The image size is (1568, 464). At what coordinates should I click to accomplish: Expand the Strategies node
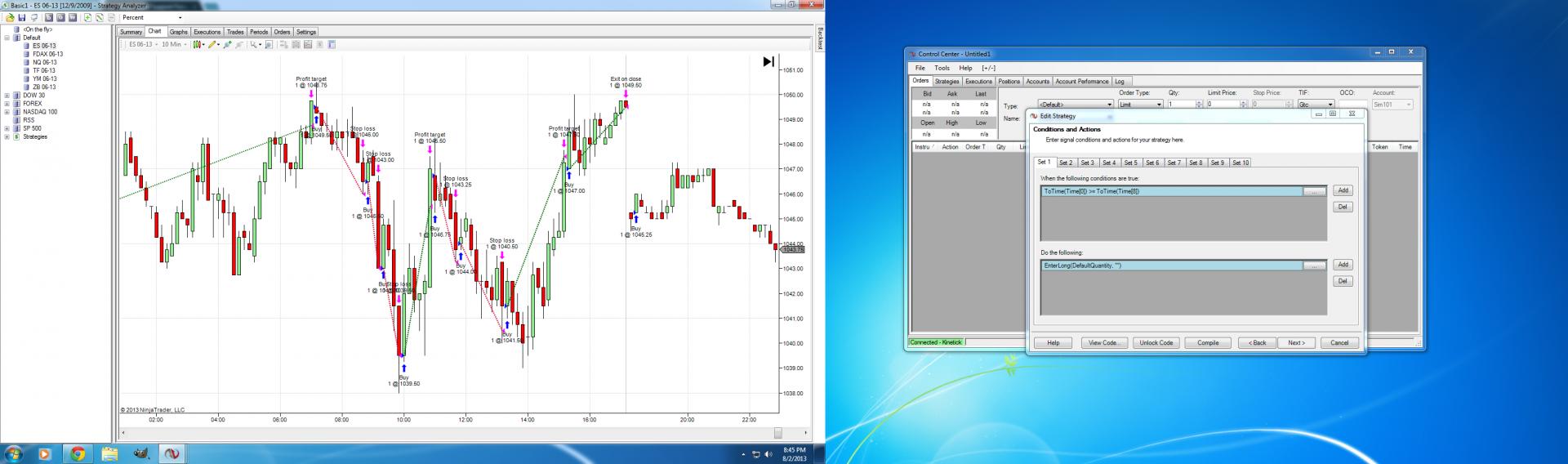click(7, 136)
